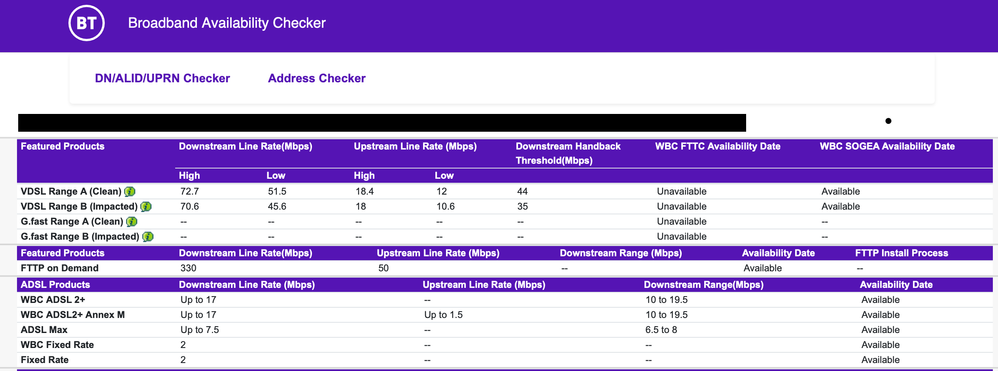Click ADSL Products header

point(55,284)
